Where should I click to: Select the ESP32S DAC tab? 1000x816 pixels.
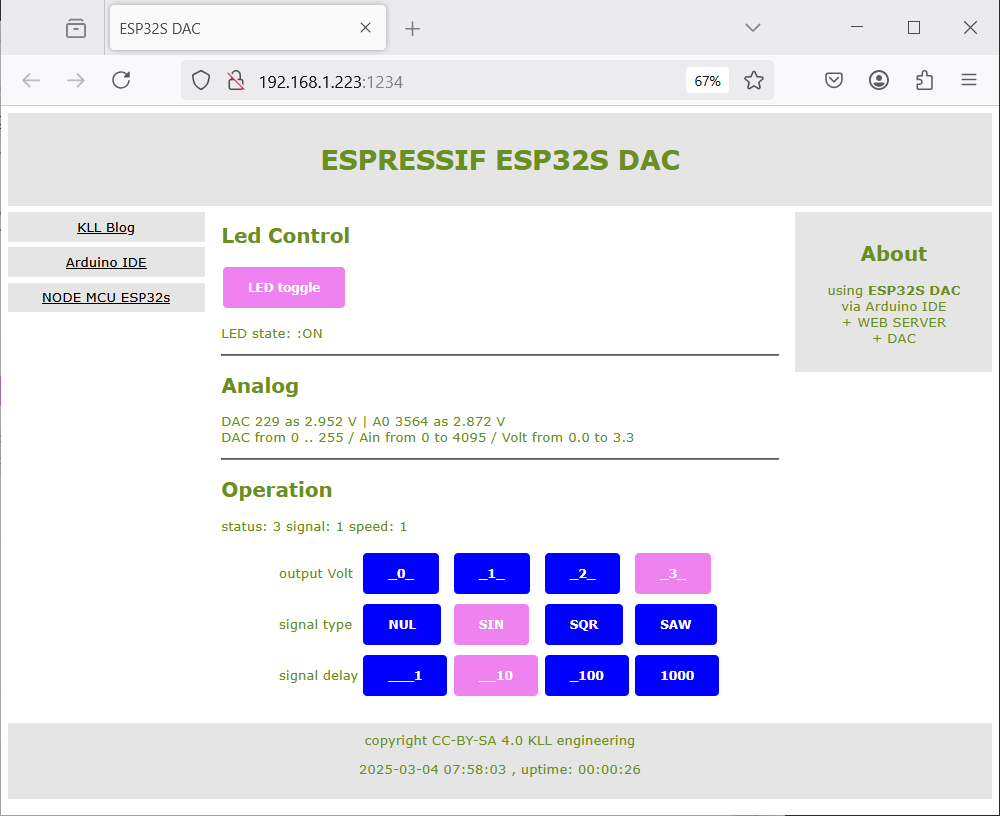point(247,28)
